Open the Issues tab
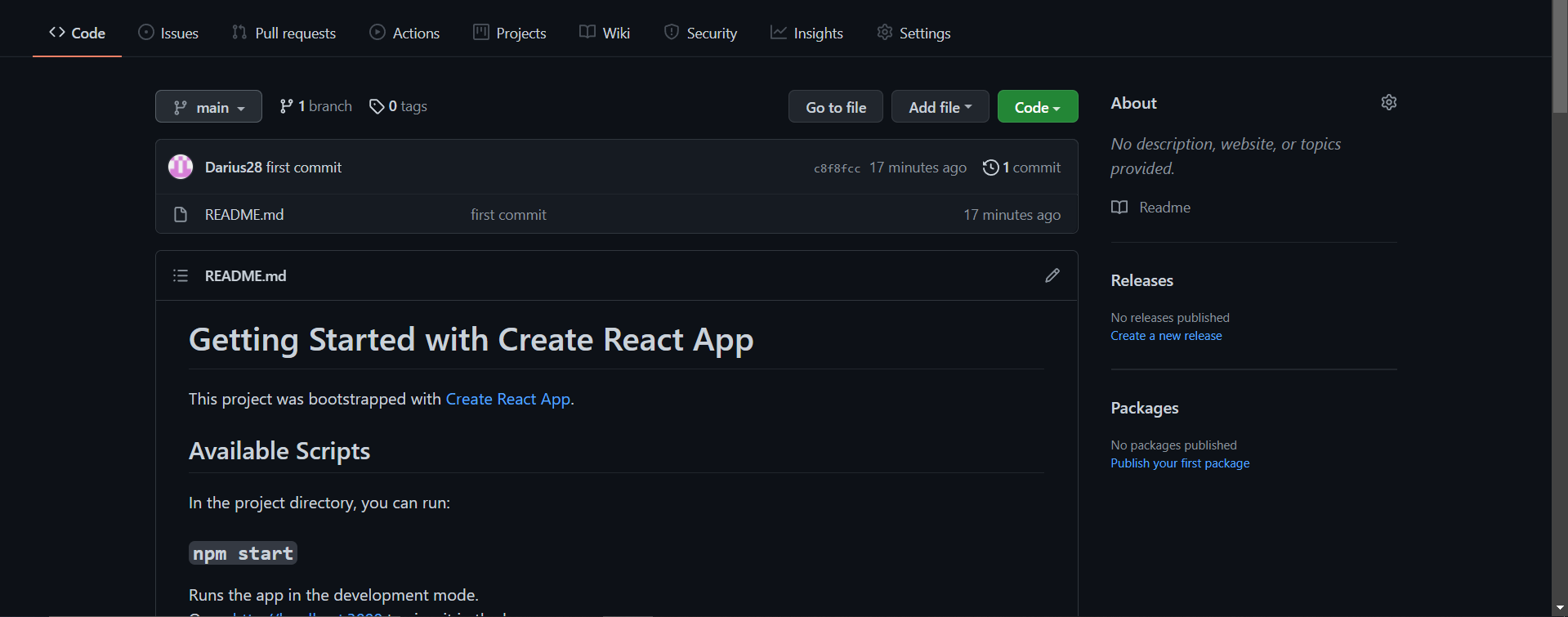This screenshot has height=617, width=1568. (168, 33)
